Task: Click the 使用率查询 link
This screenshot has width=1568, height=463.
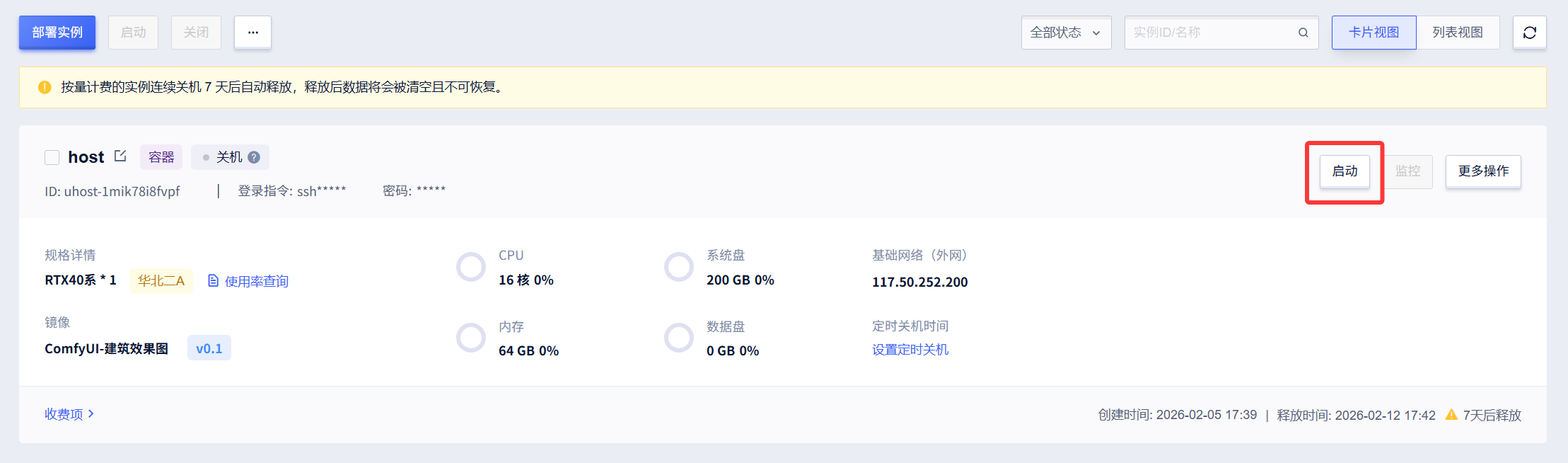Action: 256,282
